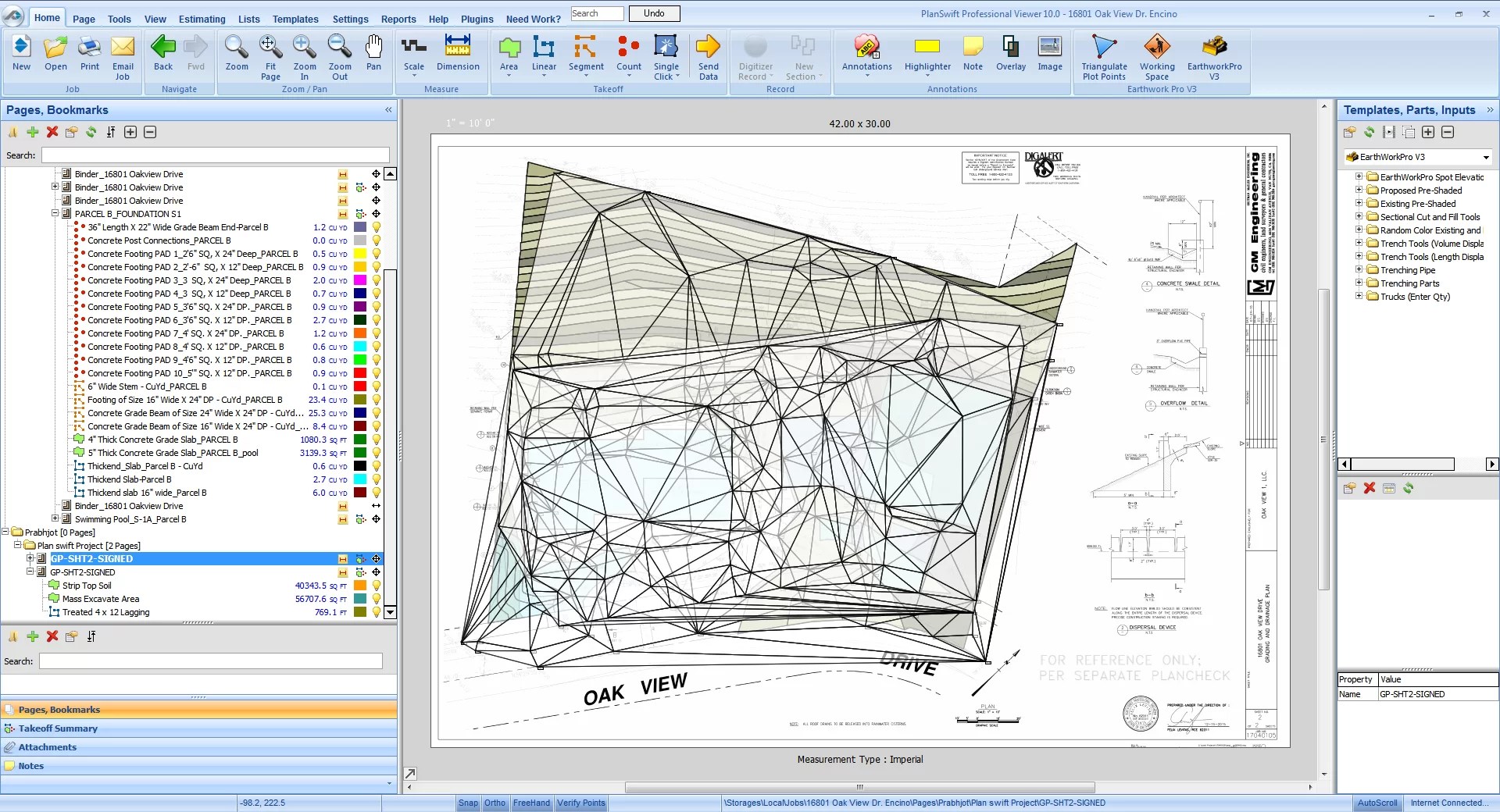Viewport: 1500px width, 812px height.
Task: Toggle lightbulb visibility for Strip Top Soil
Action: 377,586
